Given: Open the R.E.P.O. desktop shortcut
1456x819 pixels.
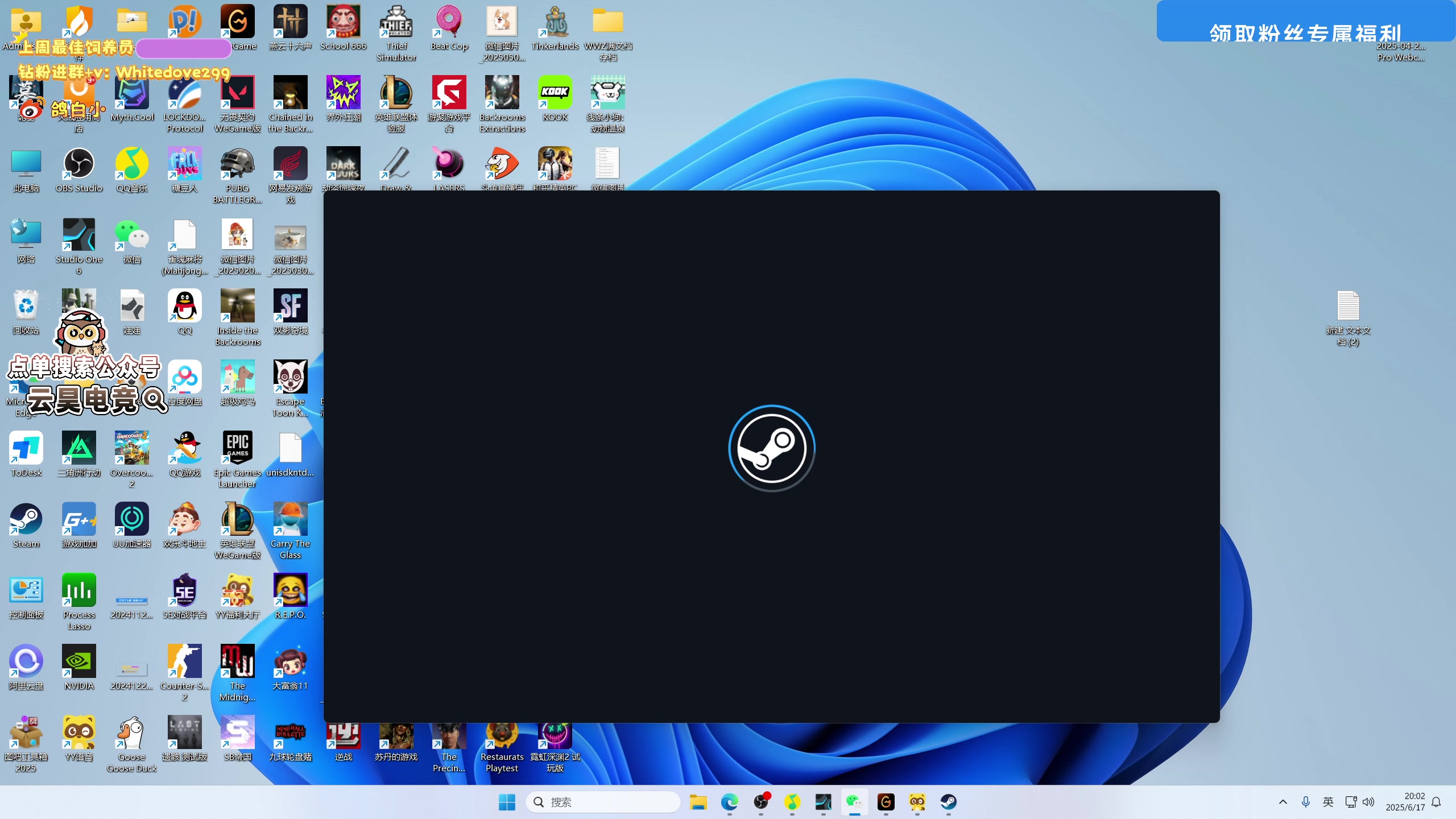Looking at the screenshot, I should 291,596.
